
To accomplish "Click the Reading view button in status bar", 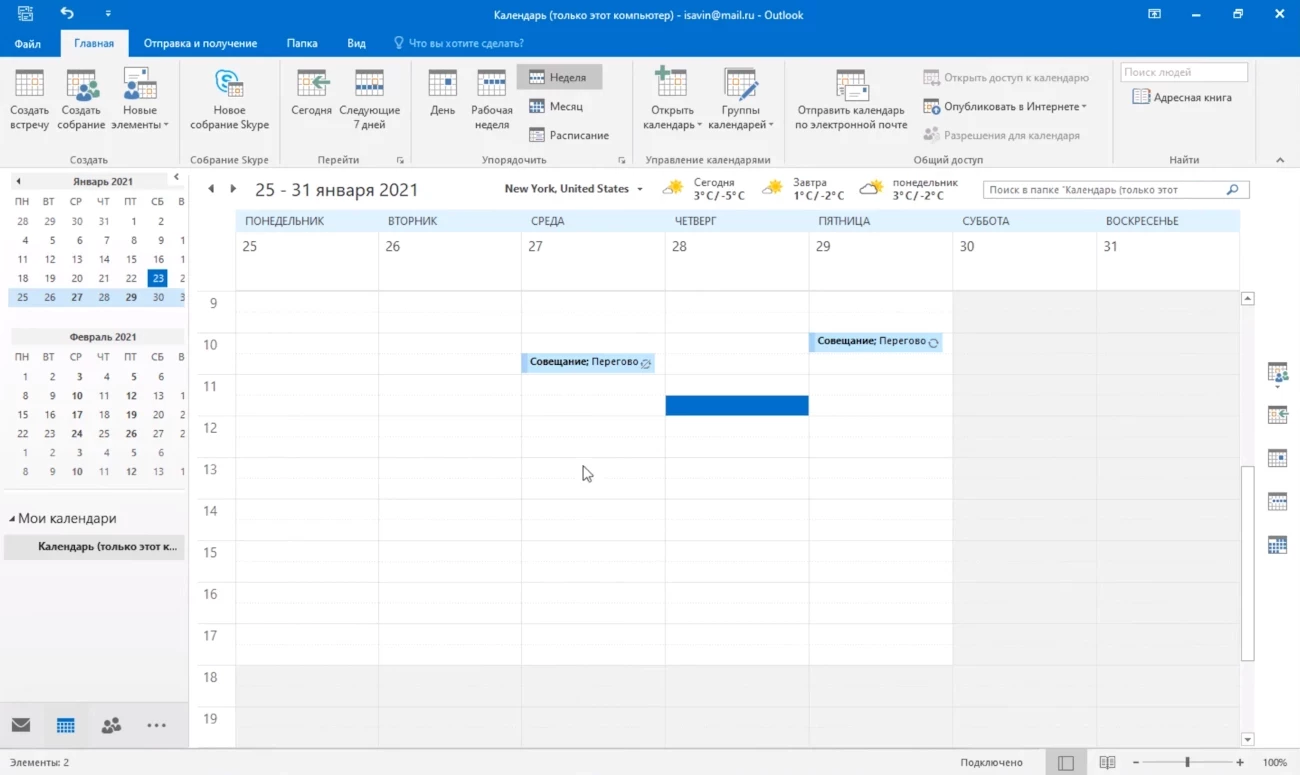I will pos(1107,762).
